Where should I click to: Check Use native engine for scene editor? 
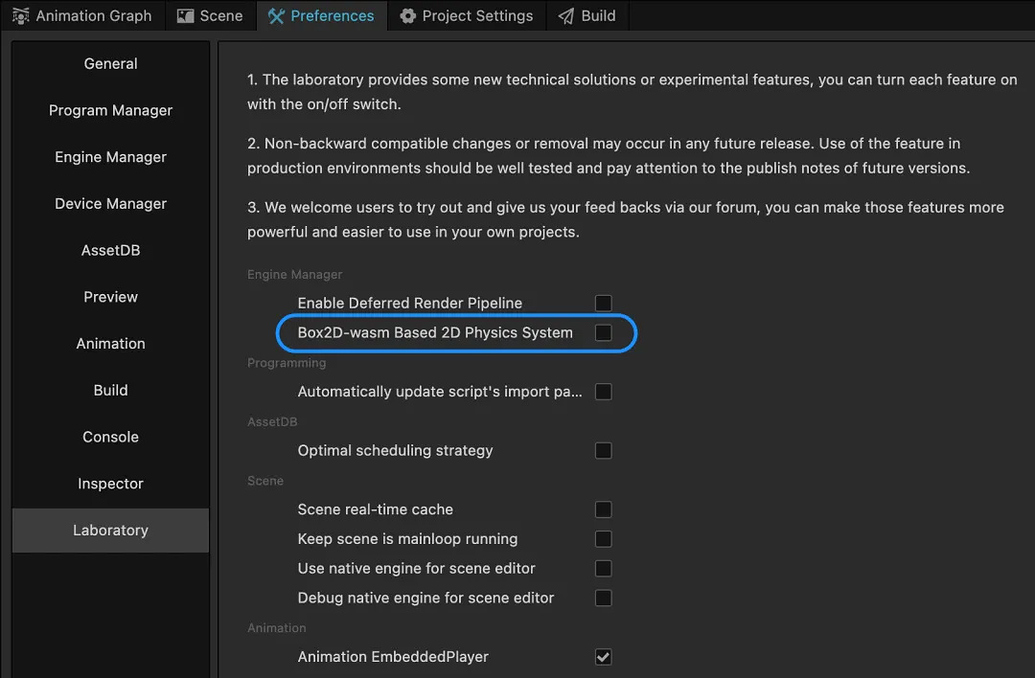[x=603, y=568]
